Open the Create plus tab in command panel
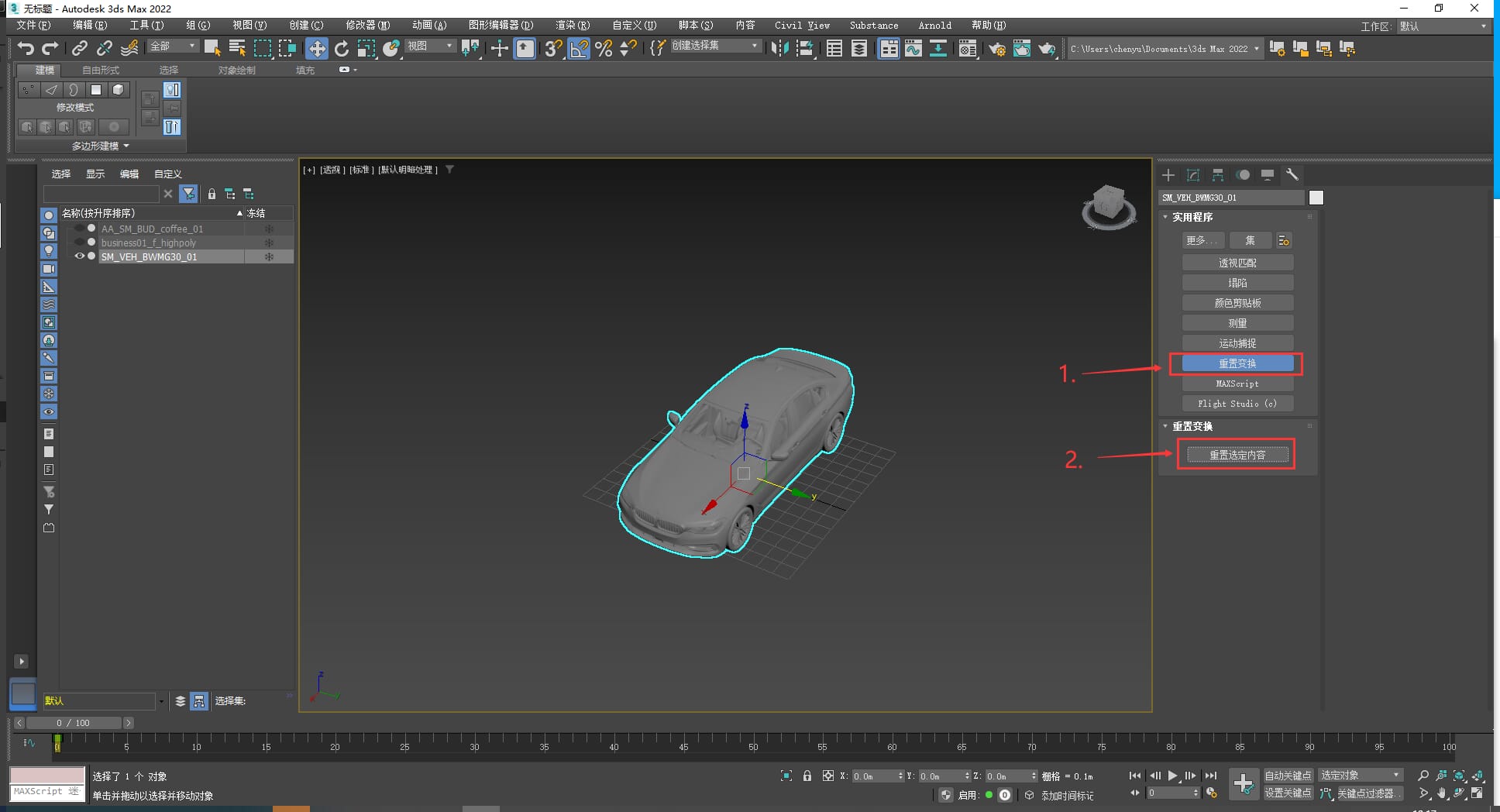The width and height of the screenshot is (1500, 812). [1168, 175]
